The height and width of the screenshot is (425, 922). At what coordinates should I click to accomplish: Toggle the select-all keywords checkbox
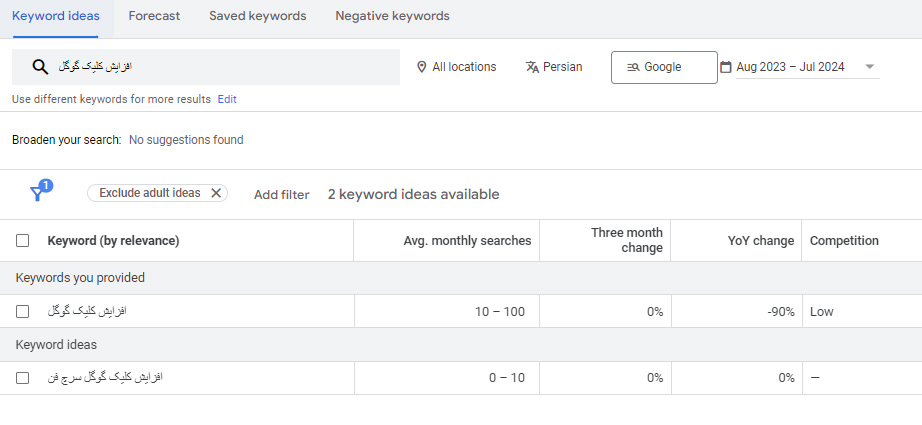coord(22,240)
